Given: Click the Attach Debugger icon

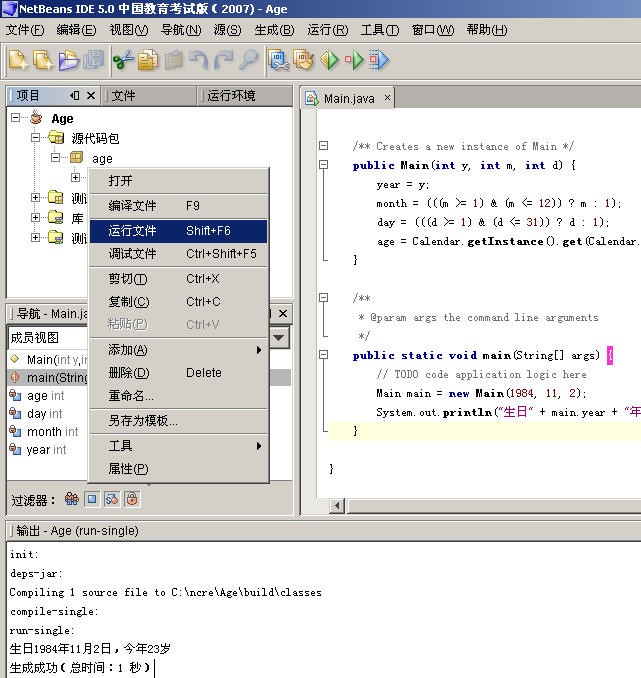Looking at the screenshot, I should pyautogui.click(x=379, y=60).
